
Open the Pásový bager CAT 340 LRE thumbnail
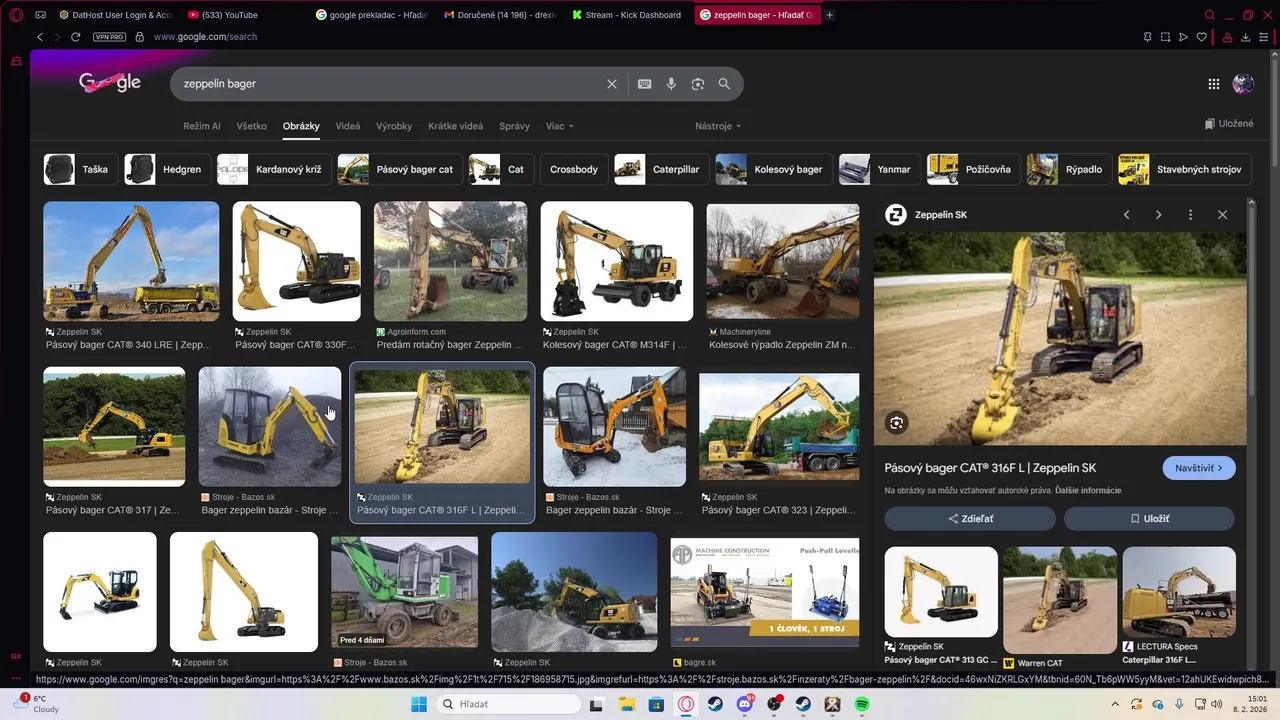pos(131,262)
